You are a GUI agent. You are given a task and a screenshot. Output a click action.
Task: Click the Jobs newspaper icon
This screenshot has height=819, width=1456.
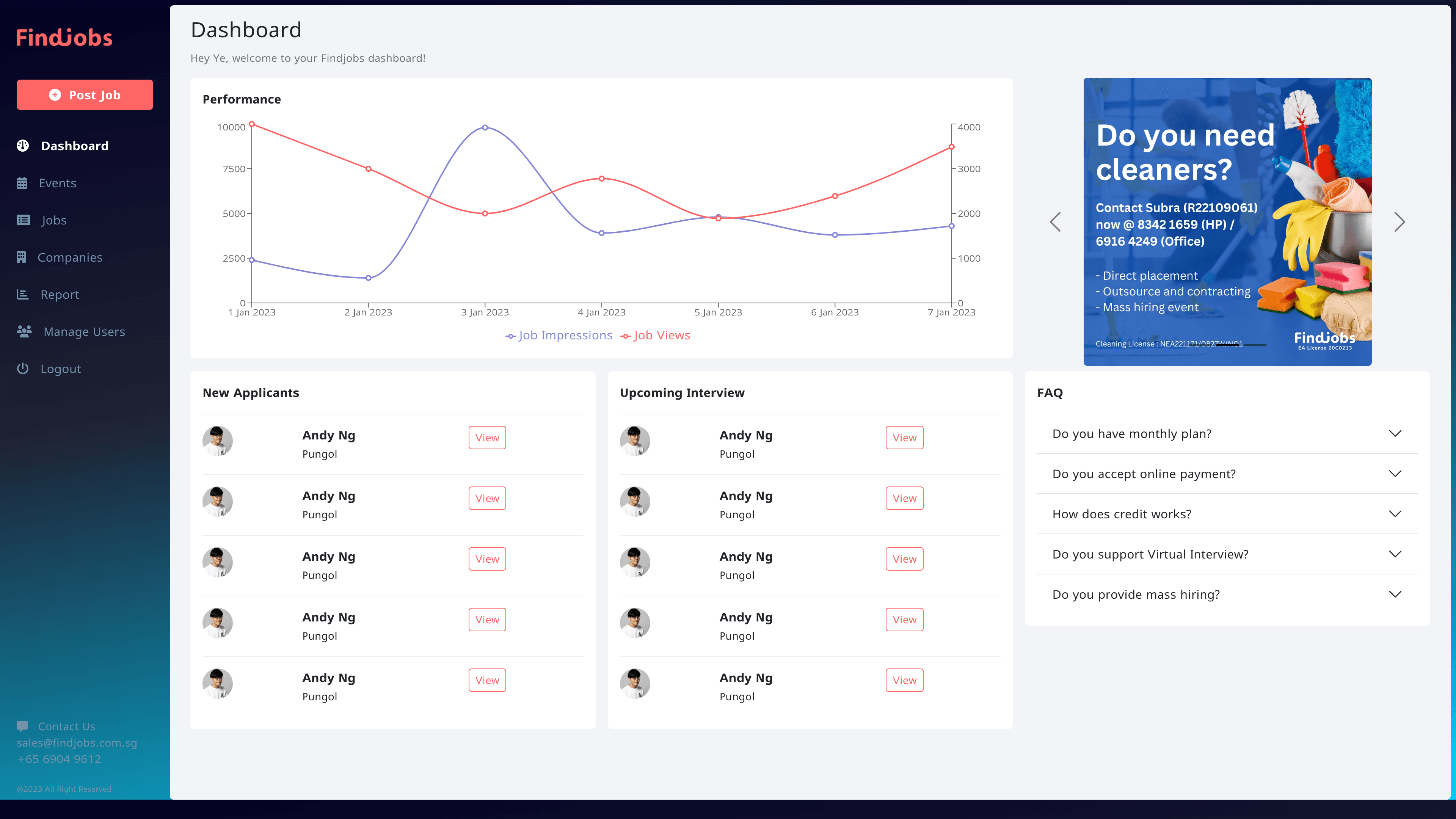coord(23,220)
